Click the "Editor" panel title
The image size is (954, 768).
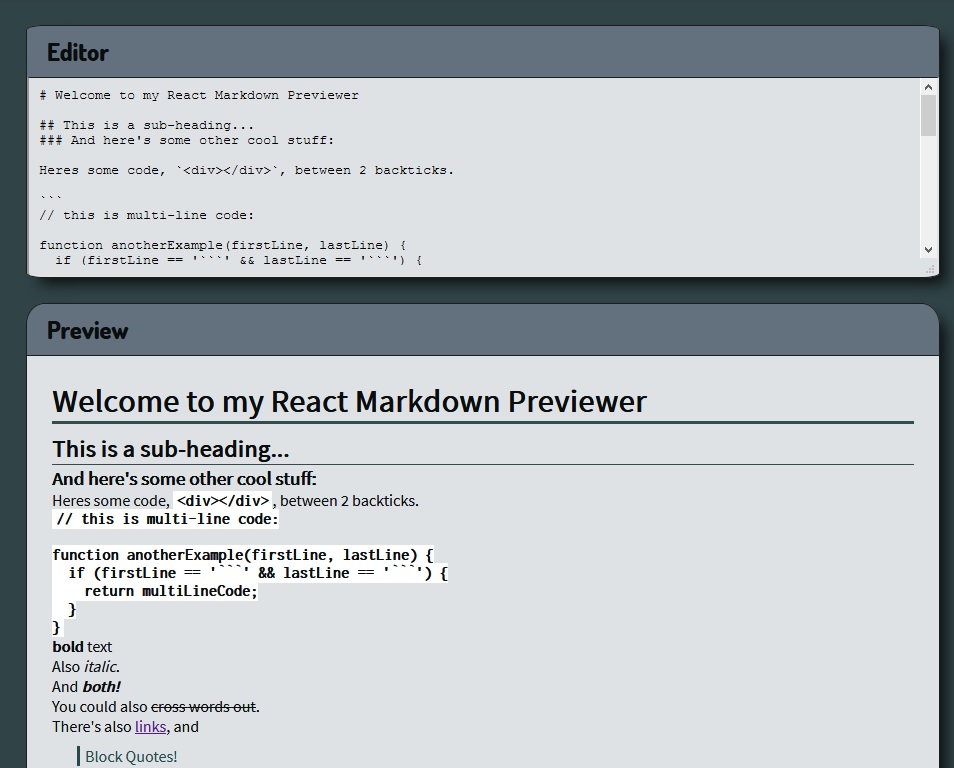(78, 52)
